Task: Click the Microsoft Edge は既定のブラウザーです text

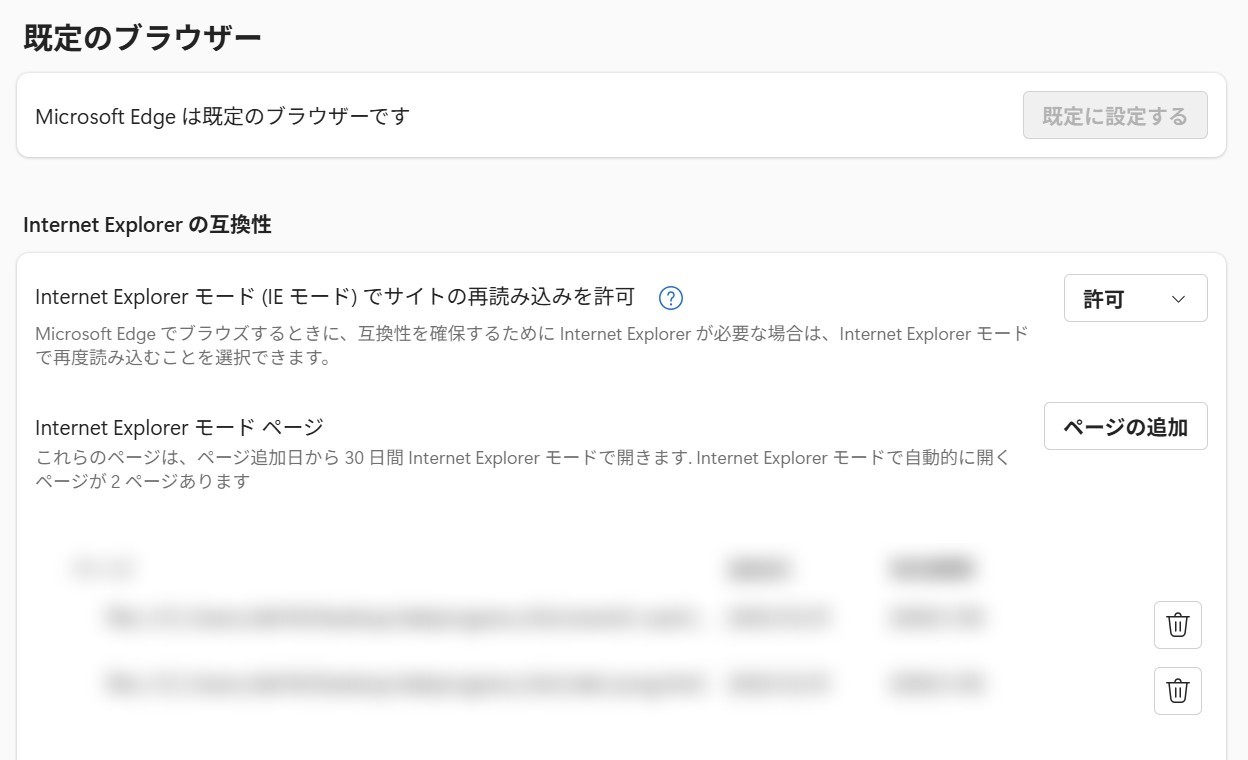Action: pyautogui.click(x=222, y=116)
